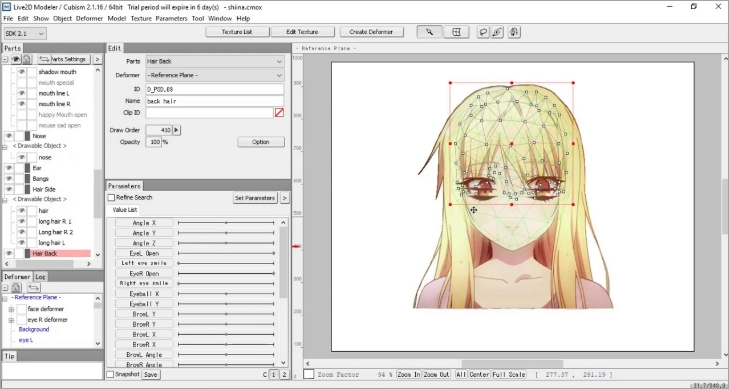Click the Opacity percent field
The height and width of the screenshot is (389, 729).
(x=153, y=142)
